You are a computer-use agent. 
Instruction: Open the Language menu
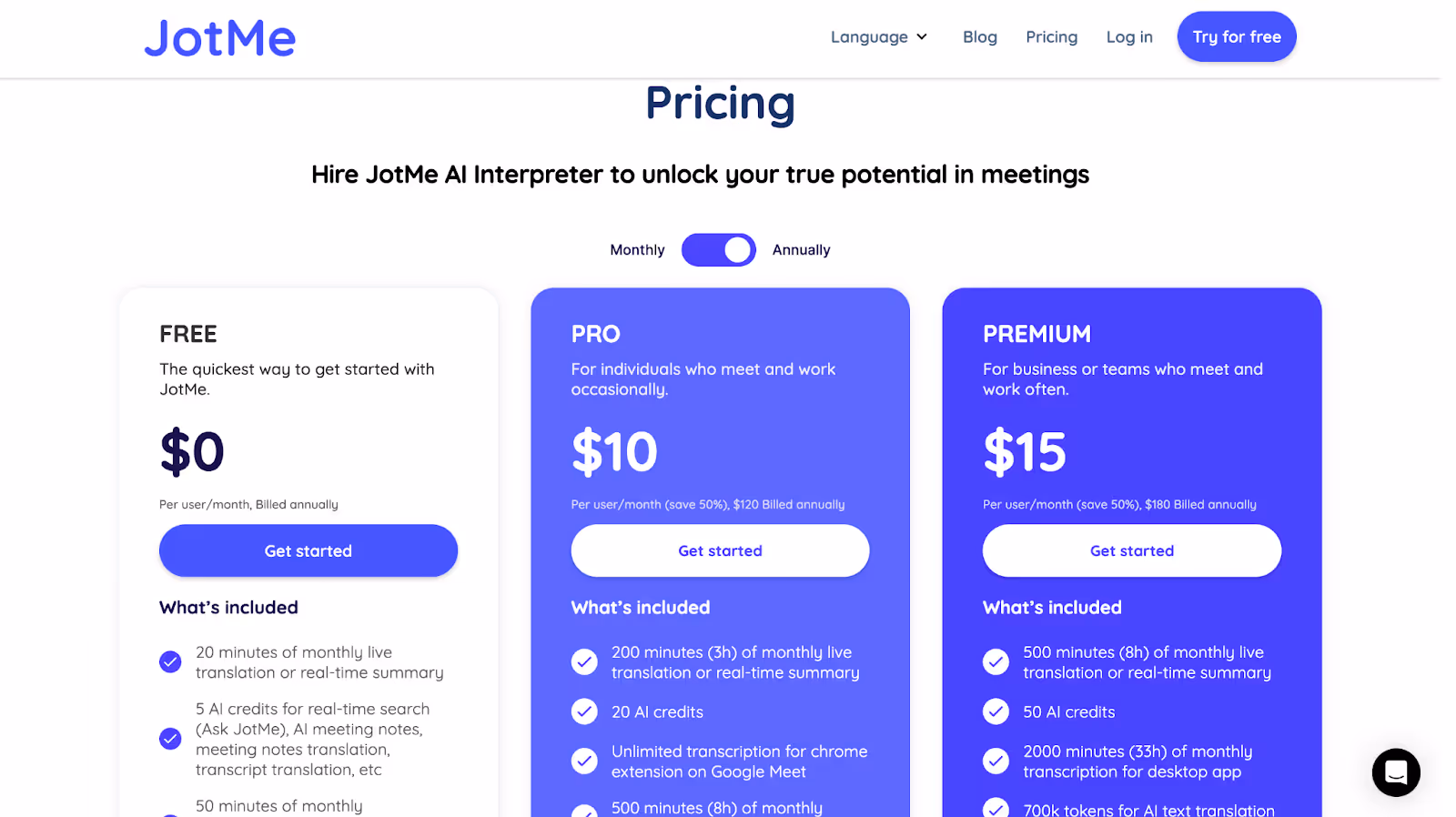(869, 36)
